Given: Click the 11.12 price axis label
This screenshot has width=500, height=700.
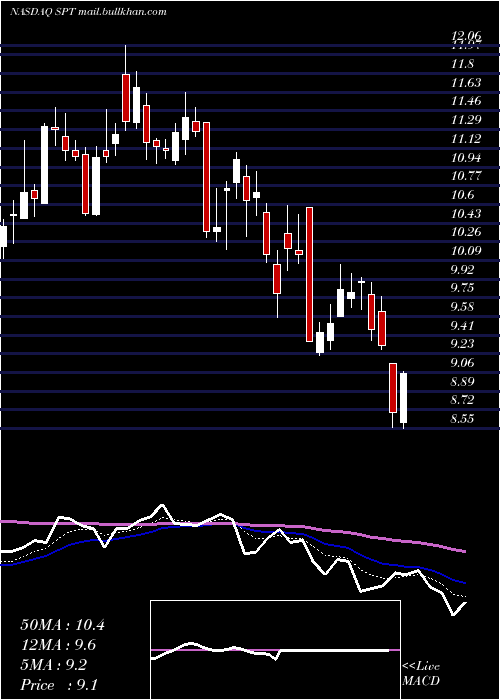Looking at the screenshot, I should (466, 139).
